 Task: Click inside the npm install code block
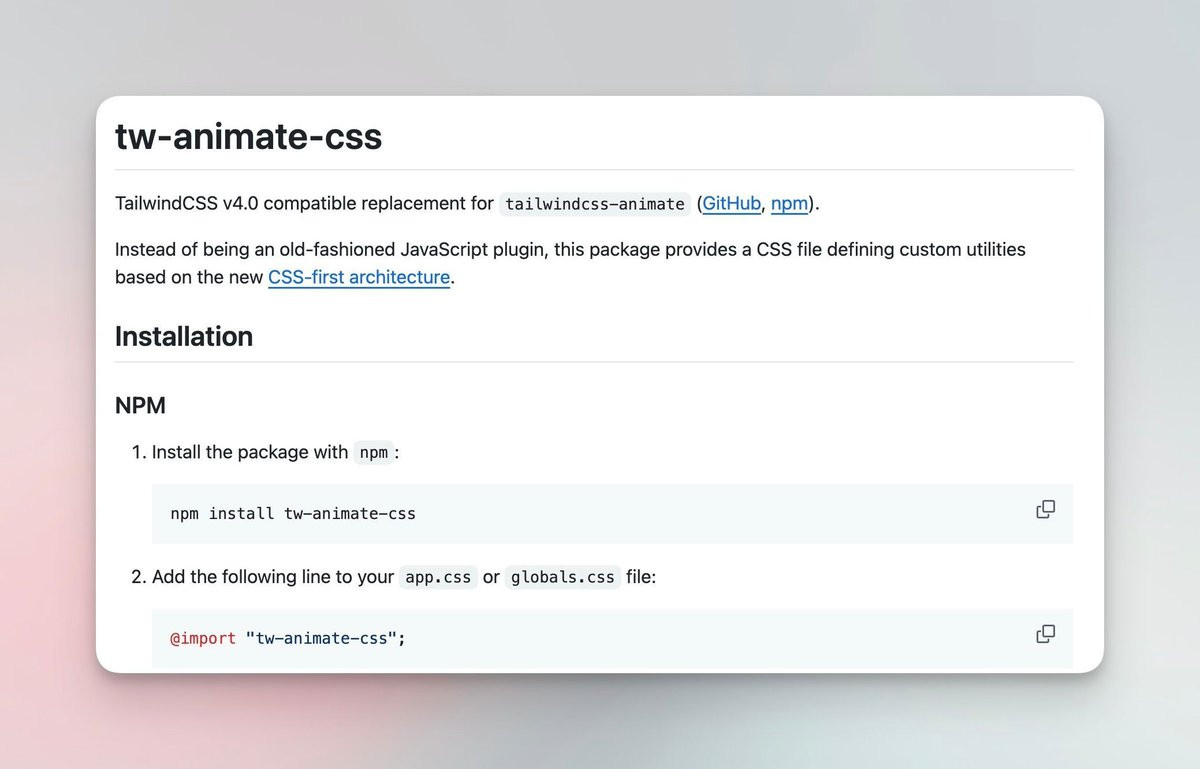tap(612, 514)
